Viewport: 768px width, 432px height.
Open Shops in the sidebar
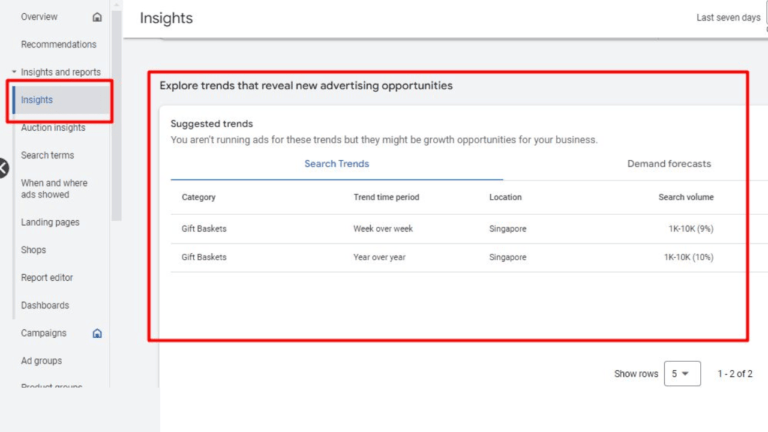point(33,250)
